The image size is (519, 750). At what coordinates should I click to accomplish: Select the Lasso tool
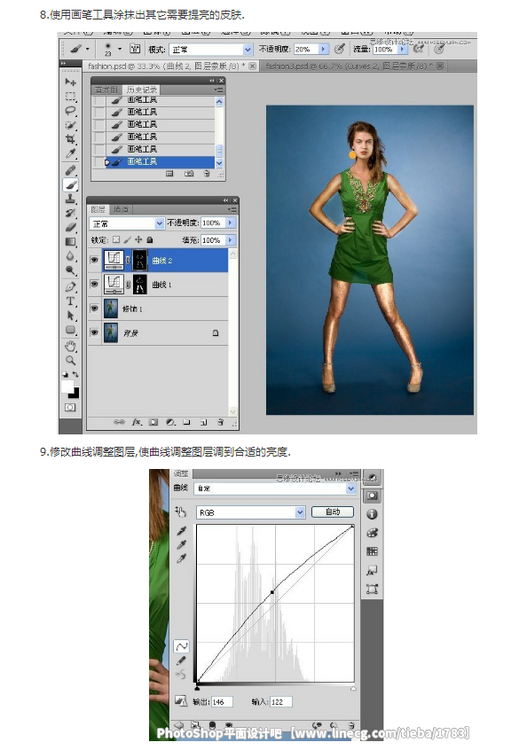click(x=70, y=111)
